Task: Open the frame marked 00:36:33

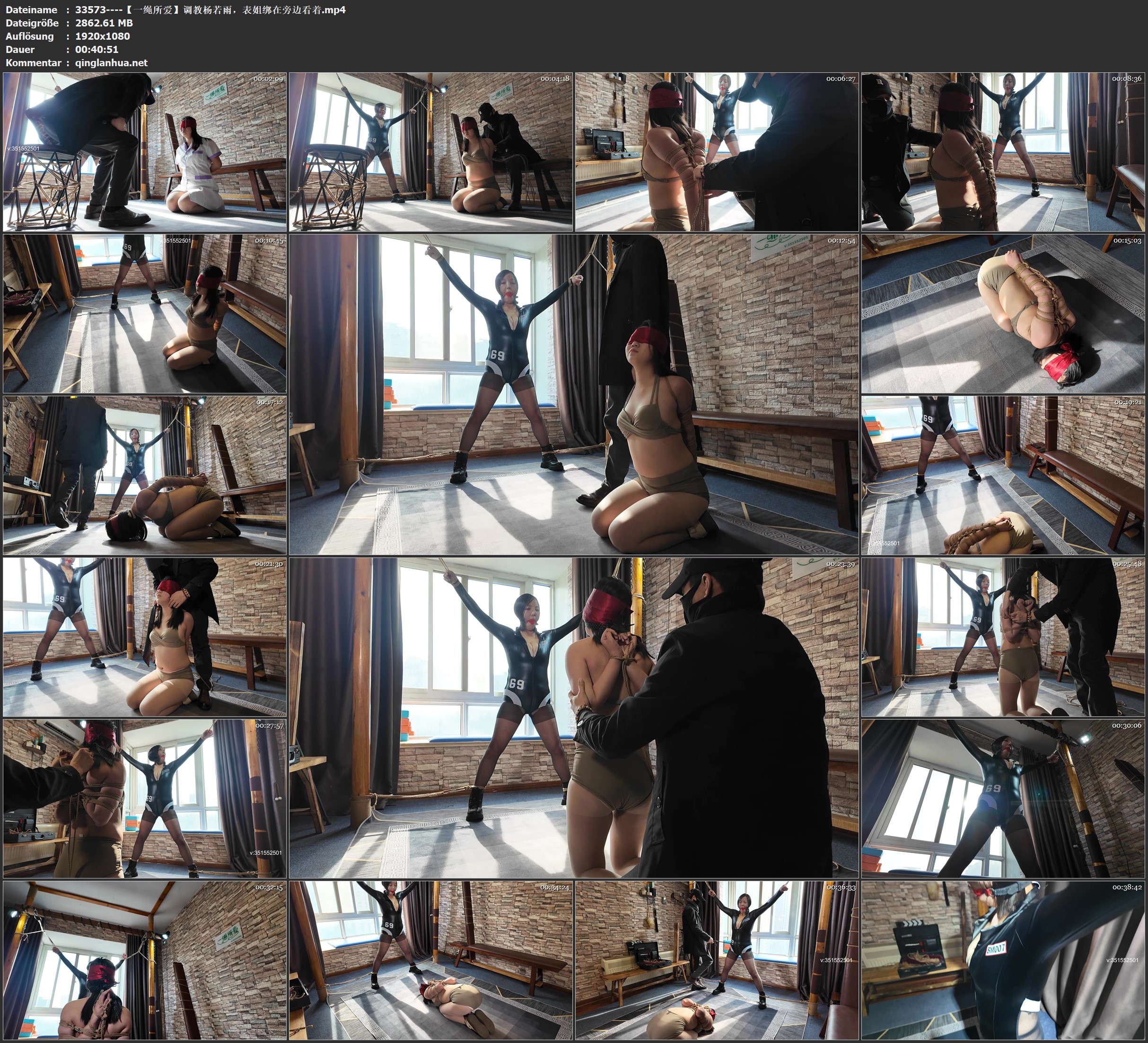Action: (x=717, y=960)
